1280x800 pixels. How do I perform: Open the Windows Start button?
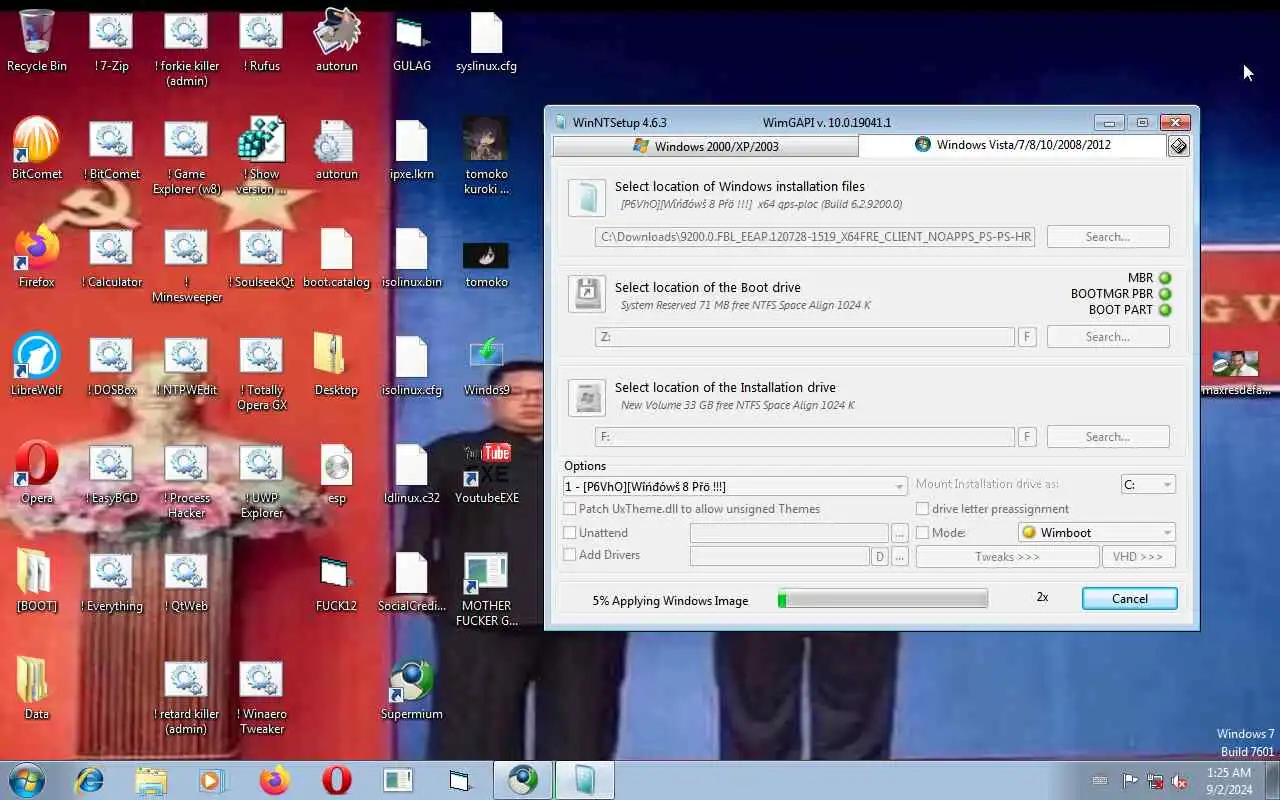[27, 780]
